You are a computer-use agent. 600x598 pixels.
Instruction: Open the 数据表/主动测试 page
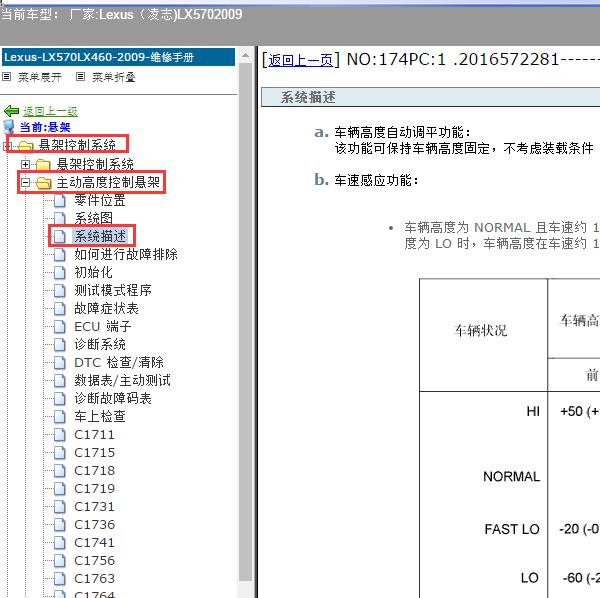click(x=122, y=380)
